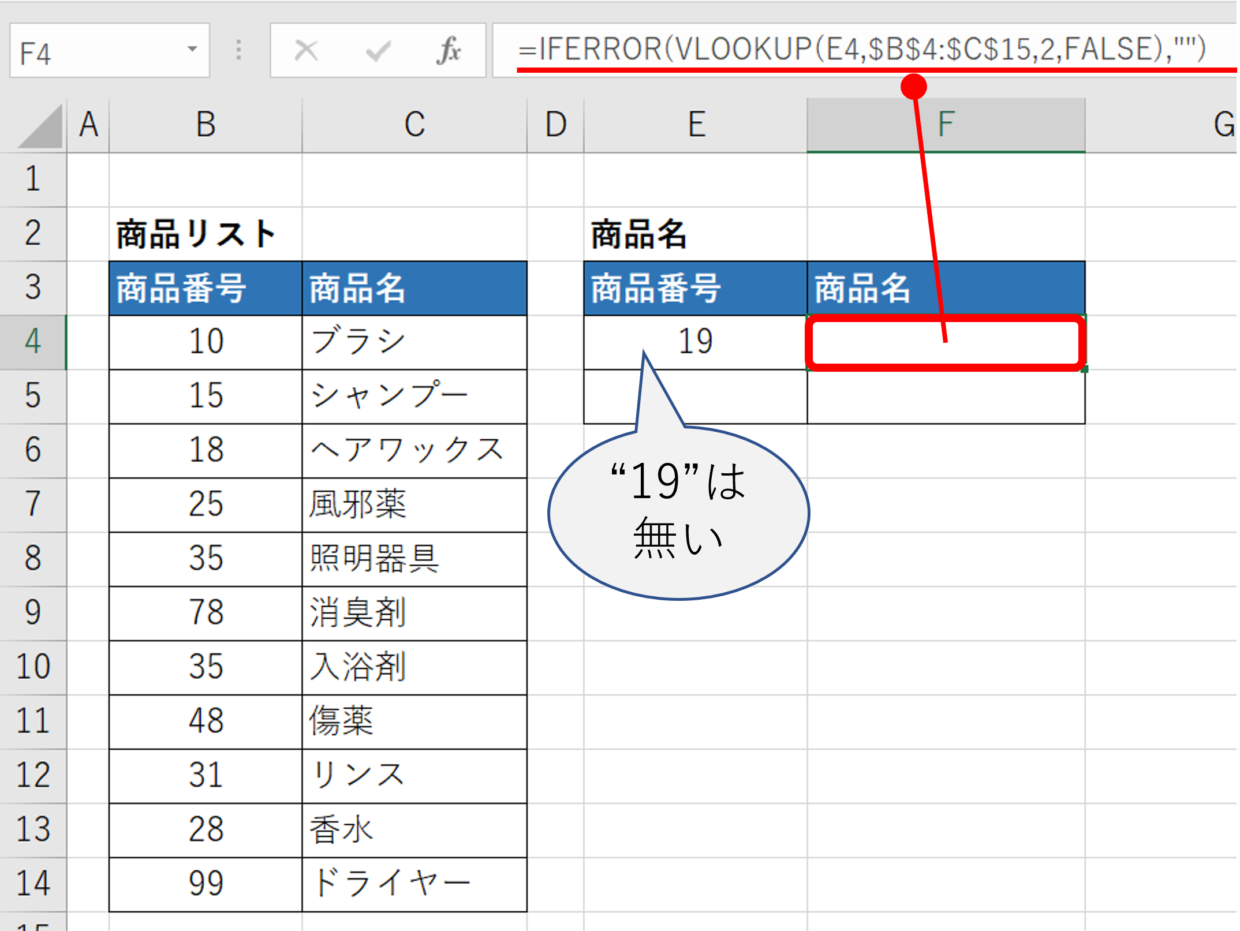Select the cell with product number 48
Image resolution: width=1240 pixels, height=931 pixels.
click(205, 720)
